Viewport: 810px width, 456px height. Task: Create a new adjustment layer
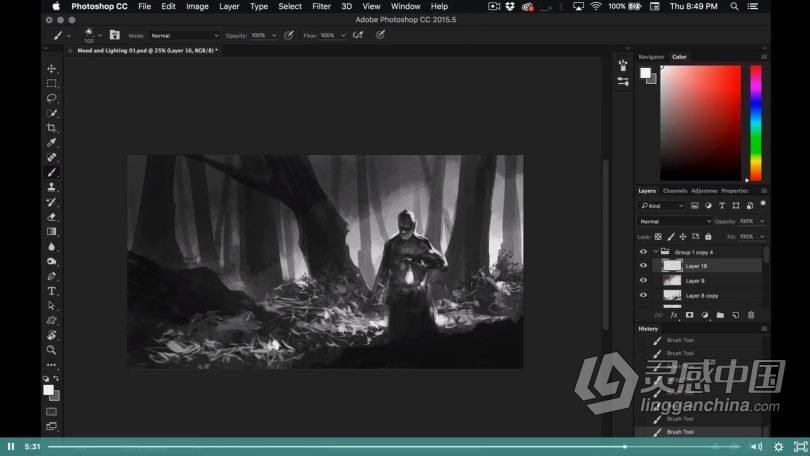[705, 315]
